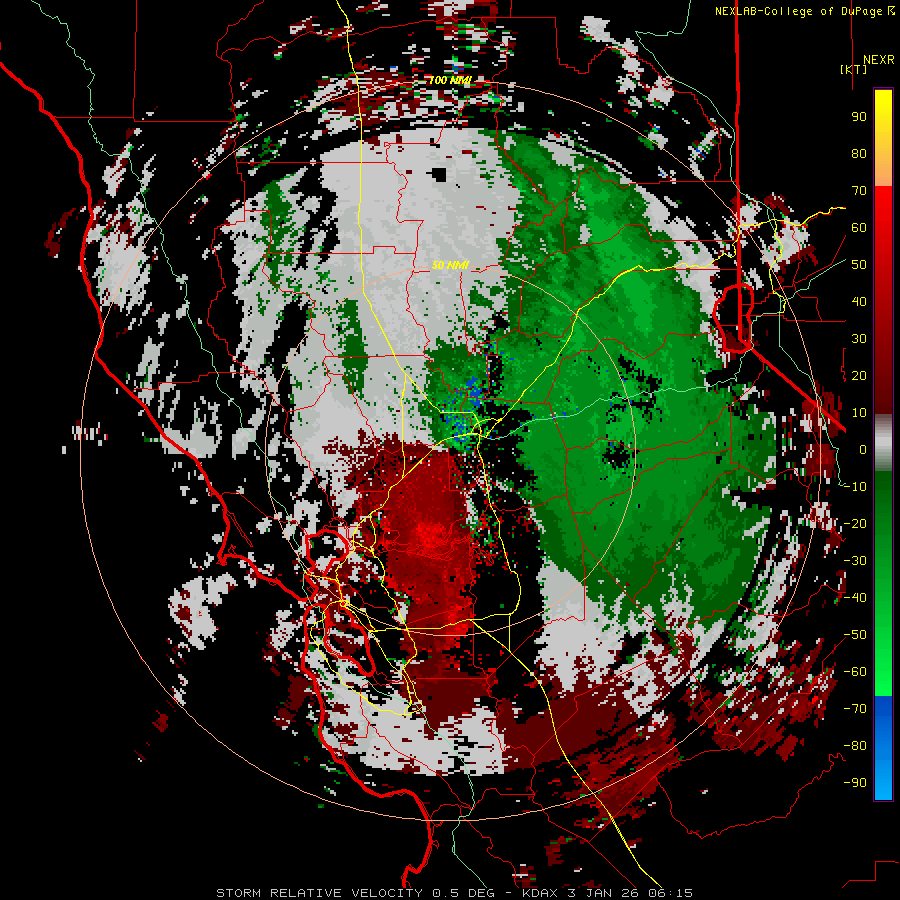
Task: Click the positive 80 scale value
Action: (859, 154)
